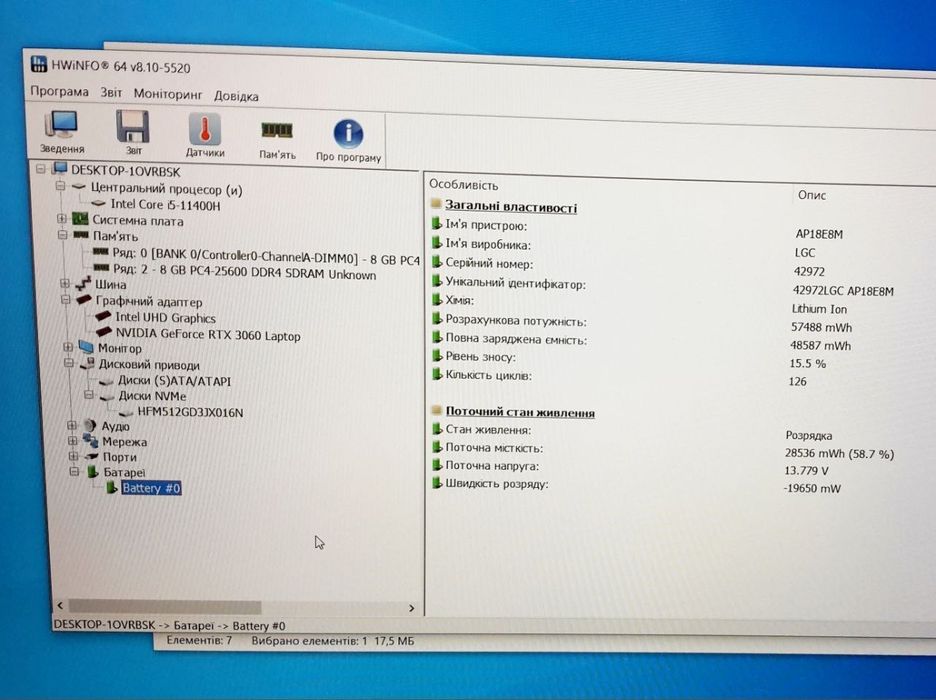The width and height of the screenshot is (936, 700).
Task: Click the Порти ports icon
Action: tap(91, 456)
